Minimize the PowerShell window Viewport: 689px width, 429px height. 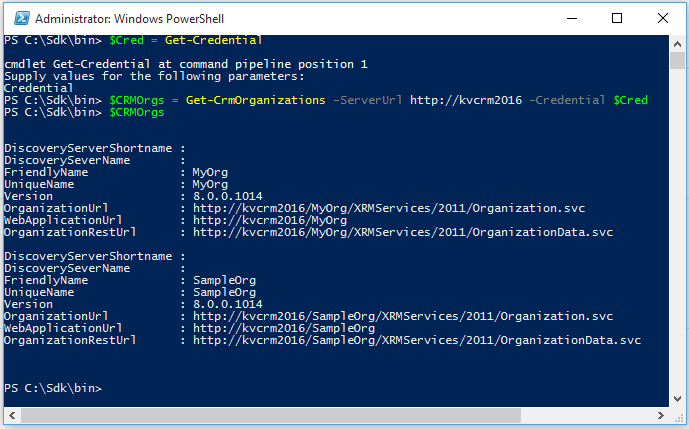click(x=570, y=18)
